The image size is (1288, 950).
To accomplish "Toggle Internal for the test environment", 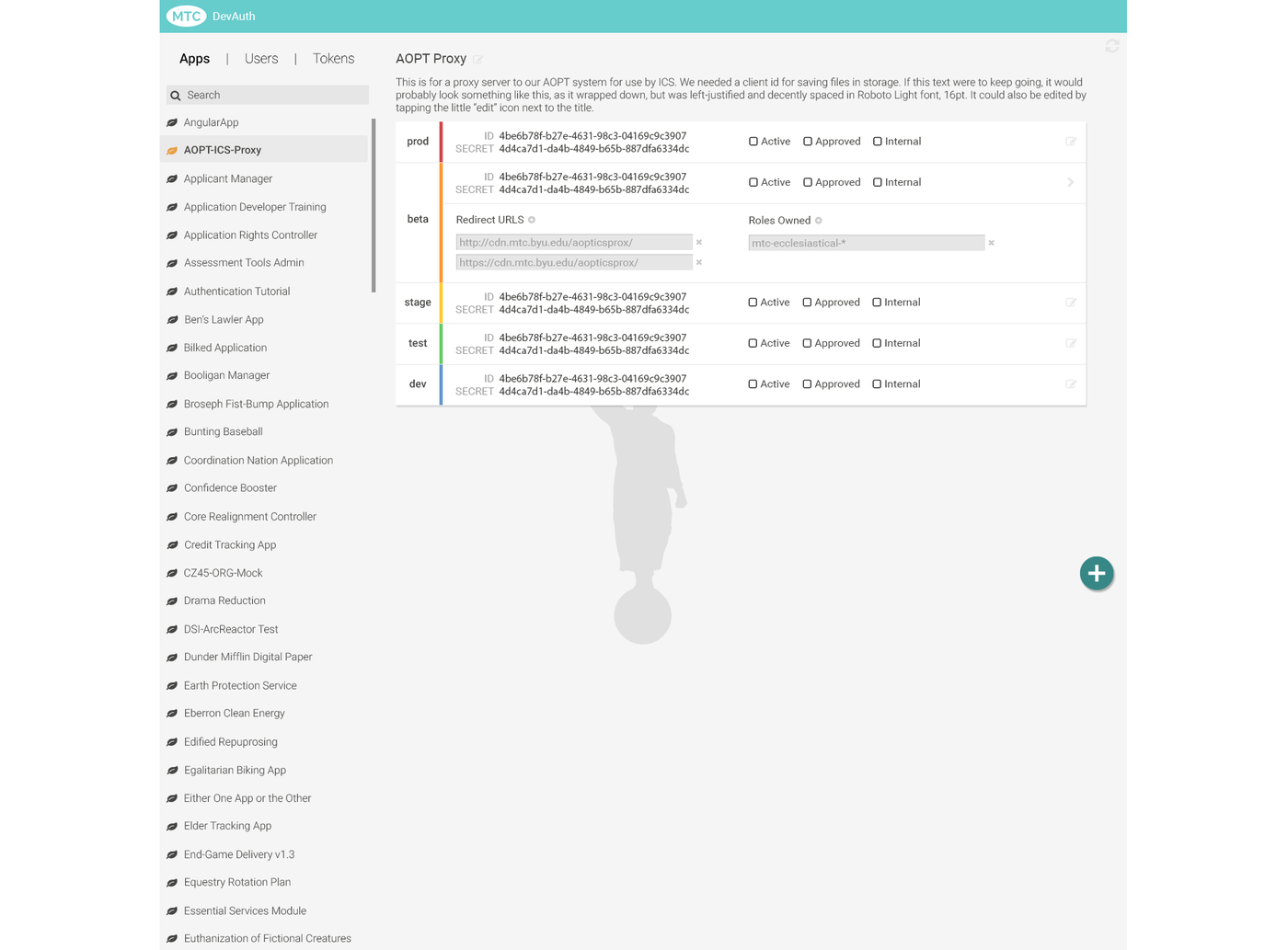I will tap(876, 342).
